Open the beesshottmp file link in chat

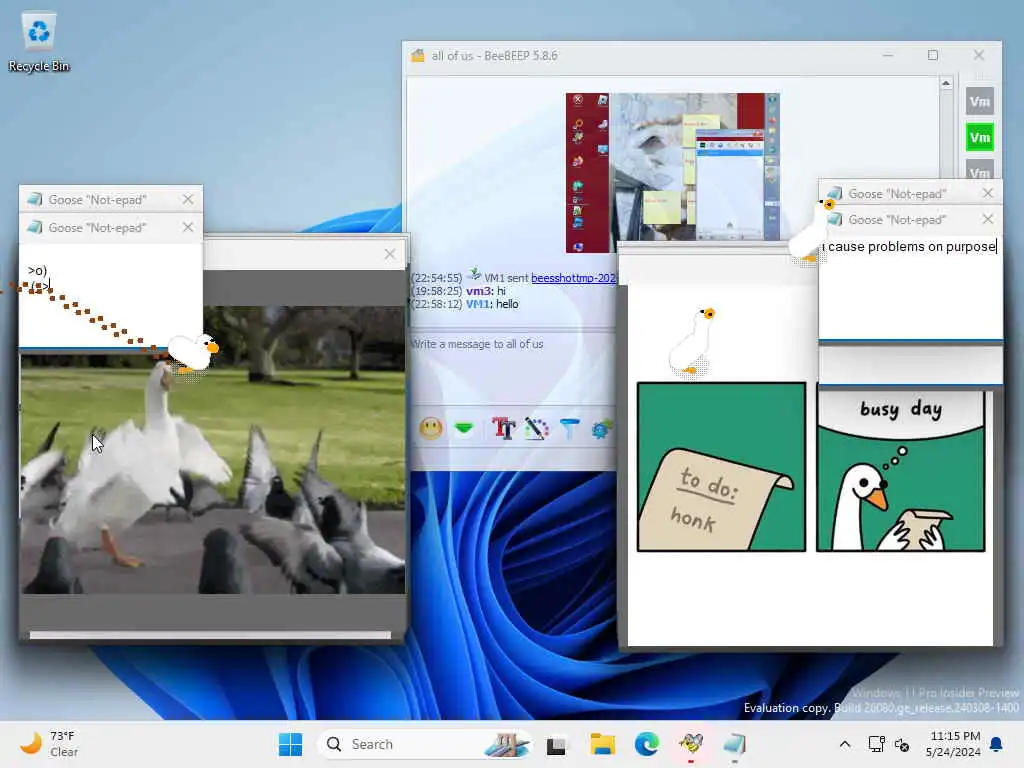(x=573, y=278)
